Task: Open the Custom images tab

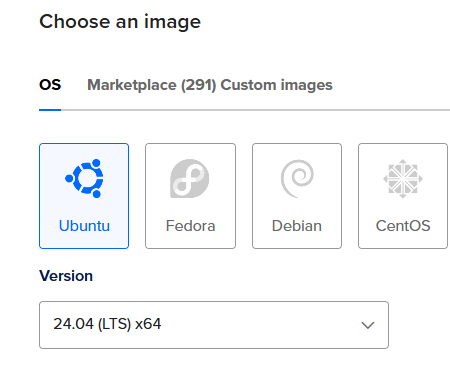Action: click(x=276, y=85)
